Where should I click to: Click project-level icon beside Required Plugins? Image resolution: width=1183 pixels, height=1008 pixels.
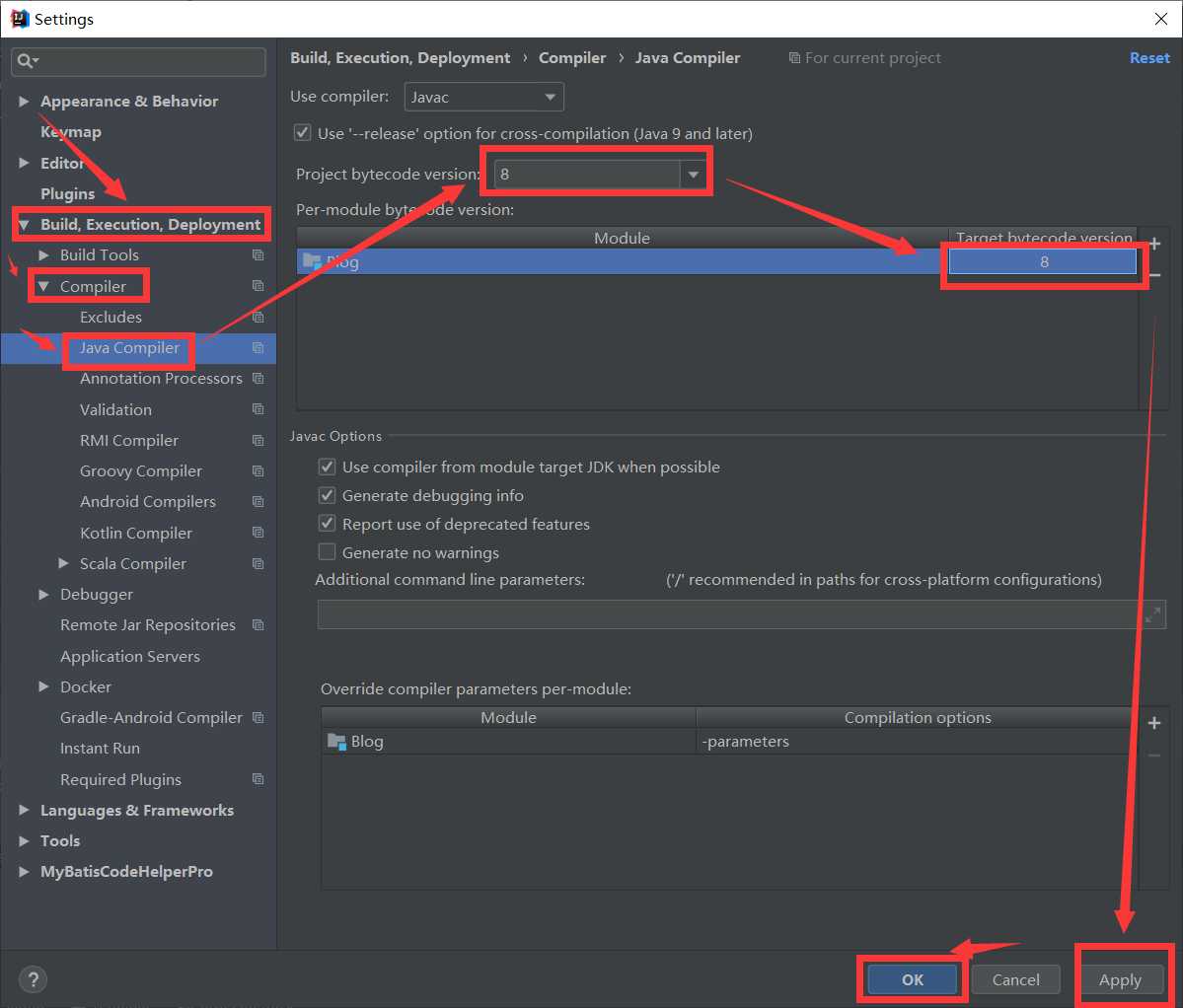[x=259, y=779]
